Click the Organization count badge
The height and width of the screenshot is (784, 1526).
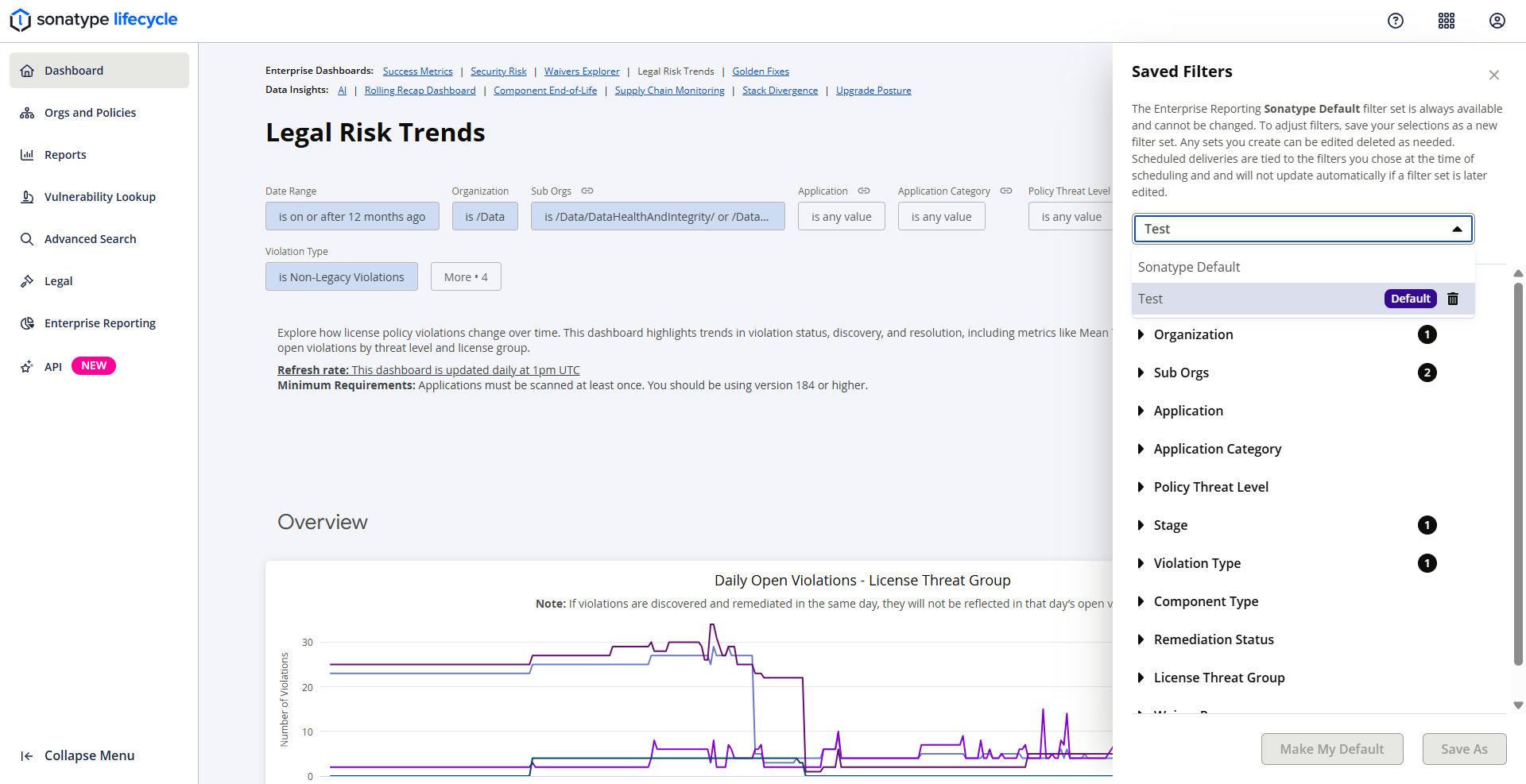(1427, 334)
